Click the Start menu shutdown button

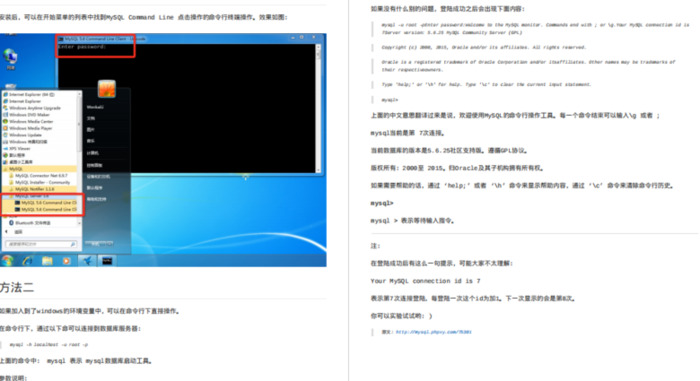coord(99,244)
